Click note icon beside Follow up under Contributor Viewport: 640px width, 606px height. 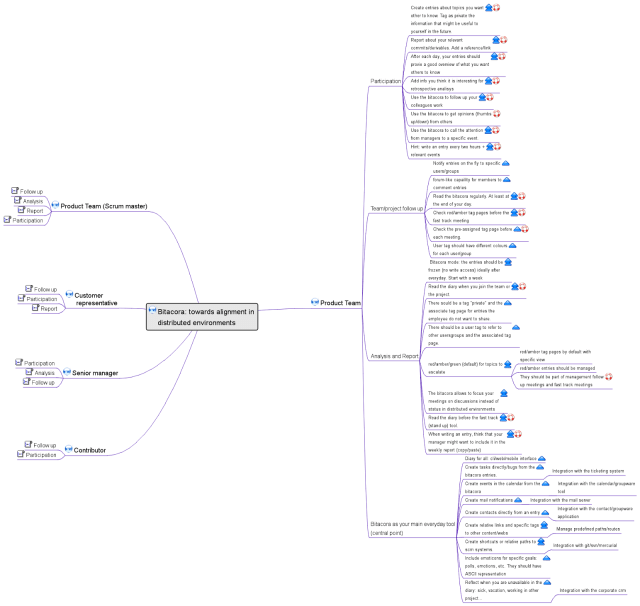pyautogui.click(x=28, y=445)
